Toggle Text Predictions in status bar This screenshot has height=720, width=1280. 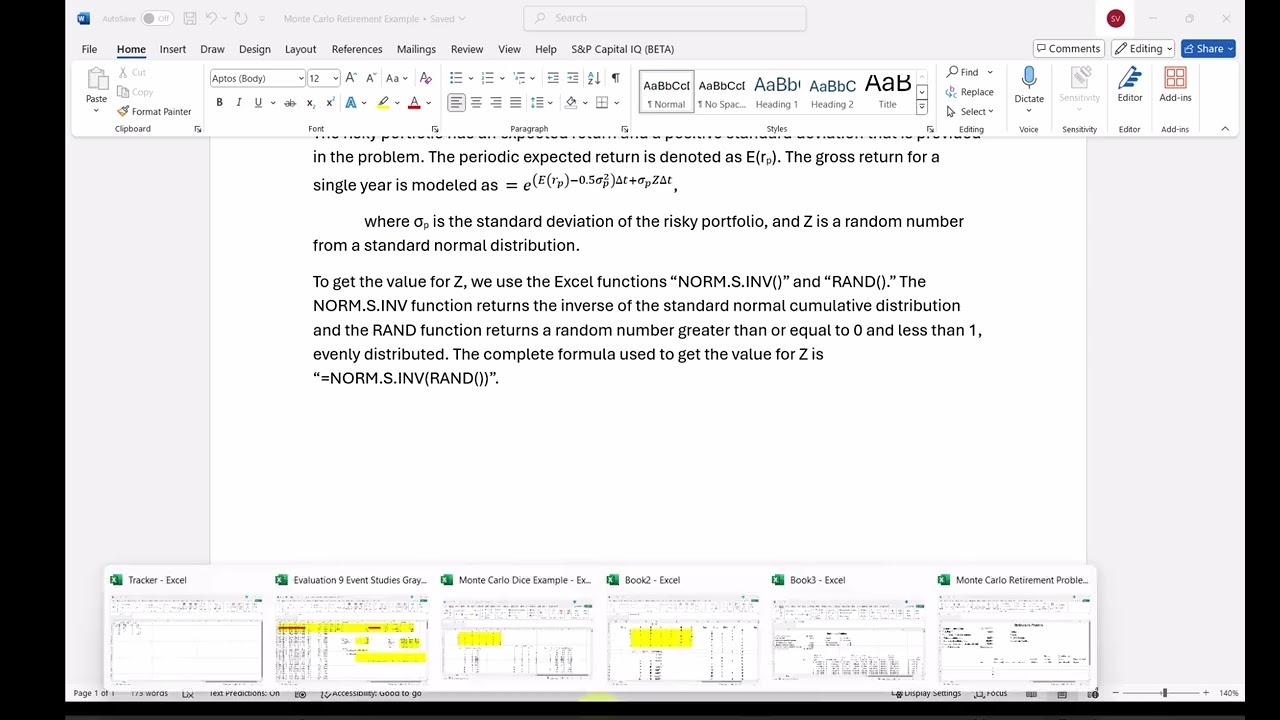[246, 693]
